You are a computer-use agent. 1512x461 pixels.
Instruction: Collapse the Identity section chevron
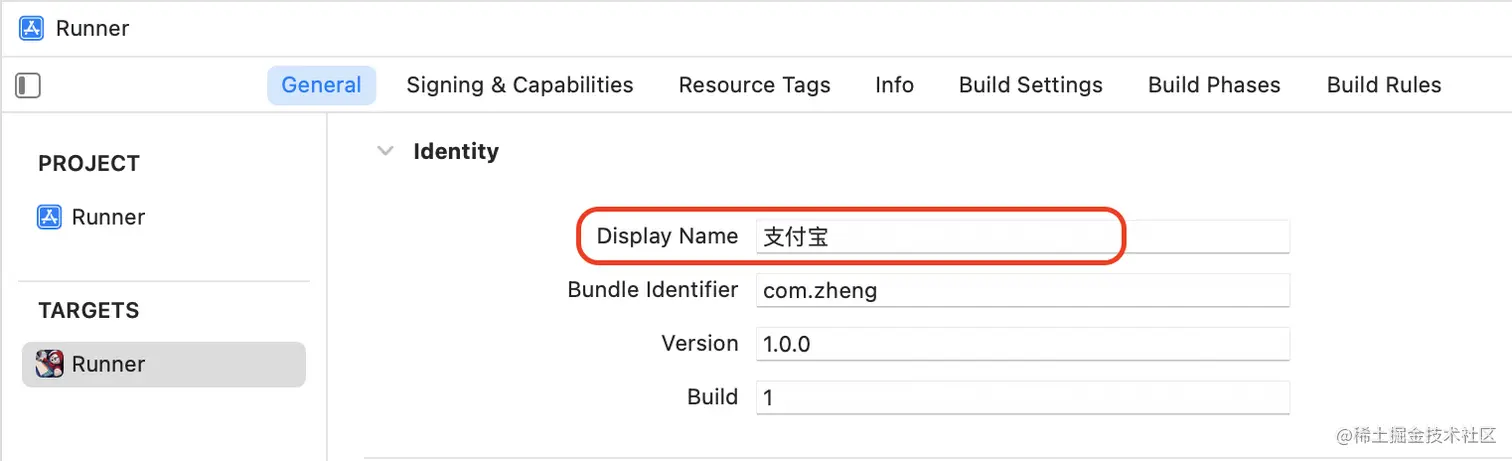point(385,152)
